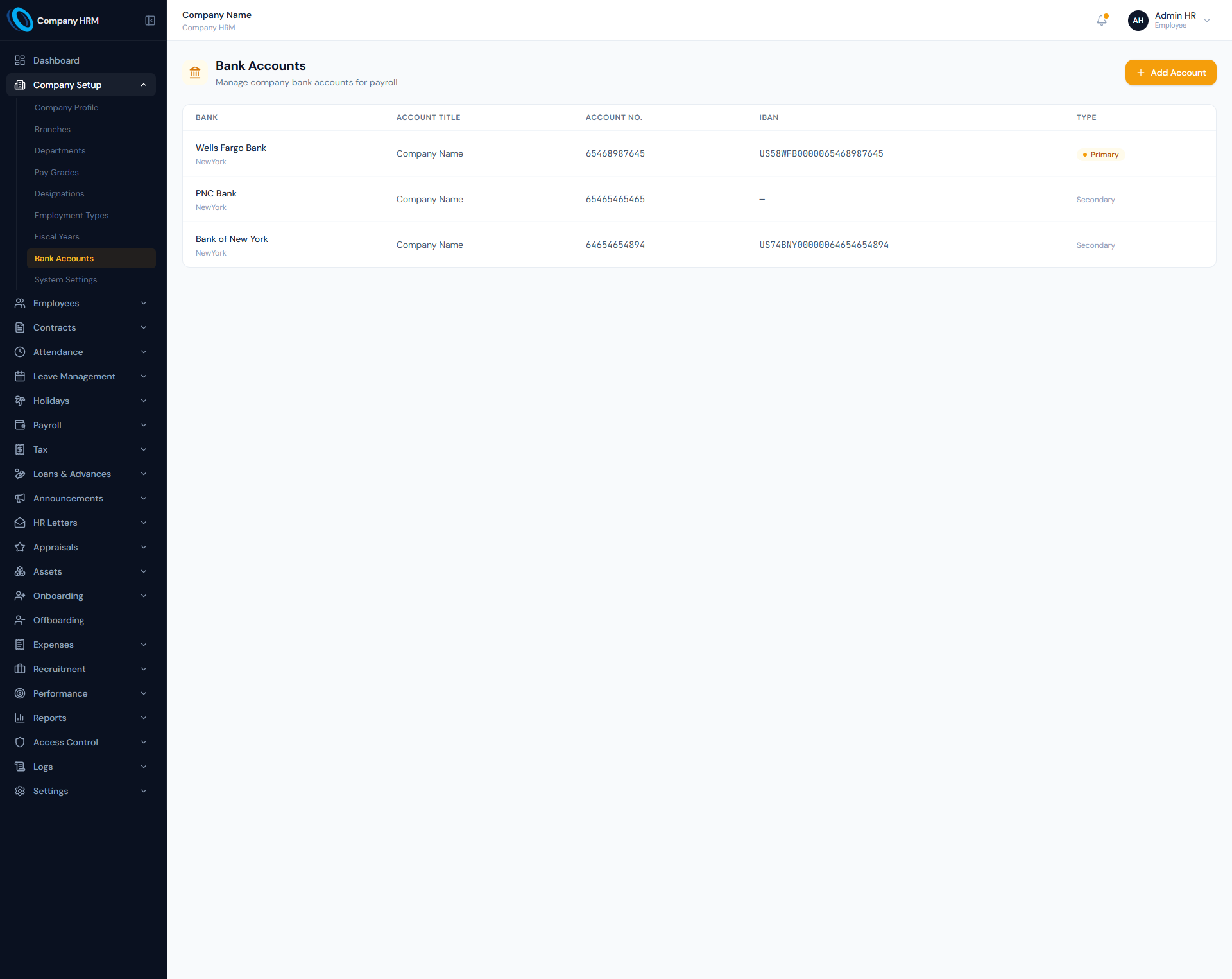Click the Settings gear icon
Screen dimensions: 1232x979
[20, 791]
